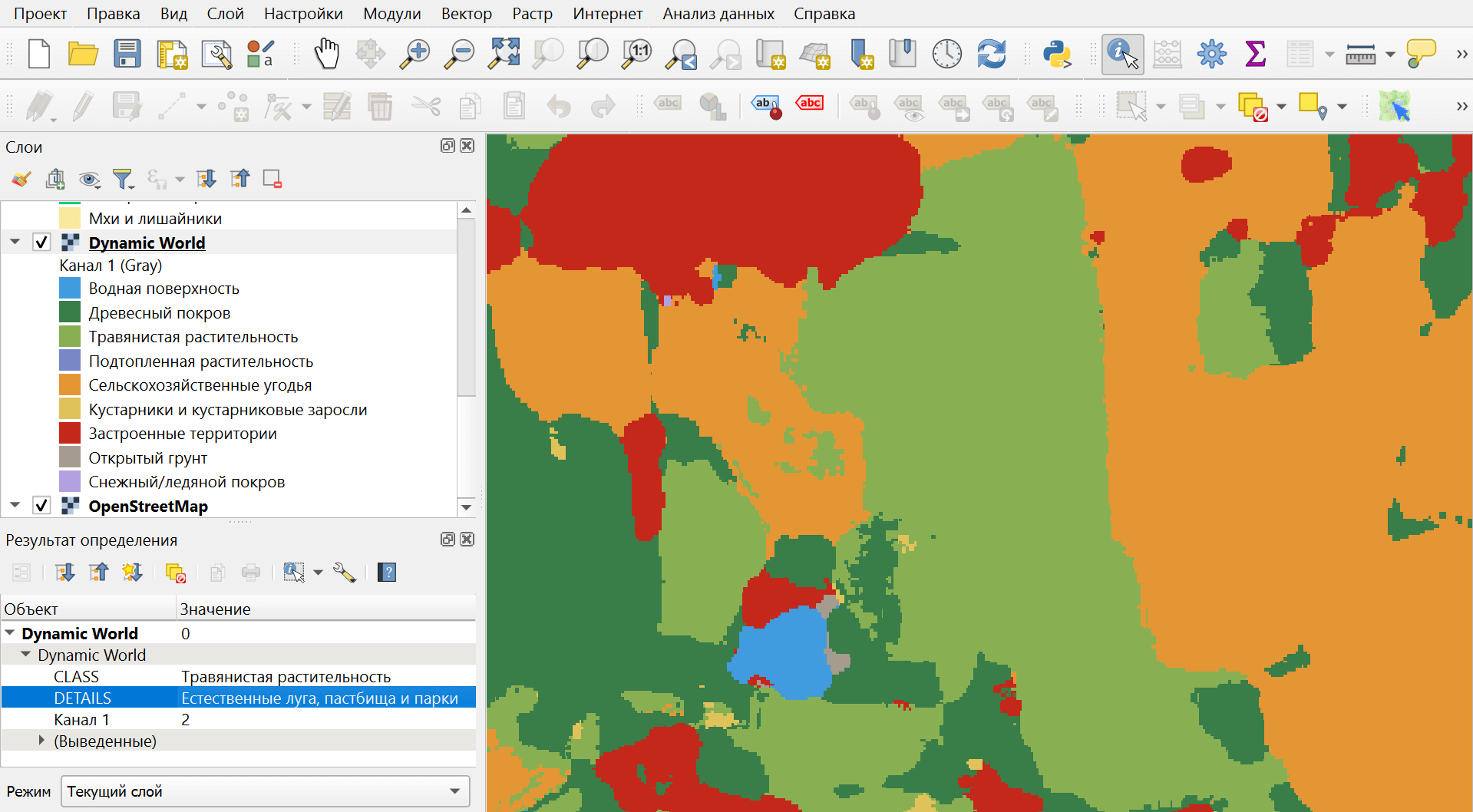Open identify settings wrench icon
Viewport: 1473px width, 812px height.
coord(345,573)
